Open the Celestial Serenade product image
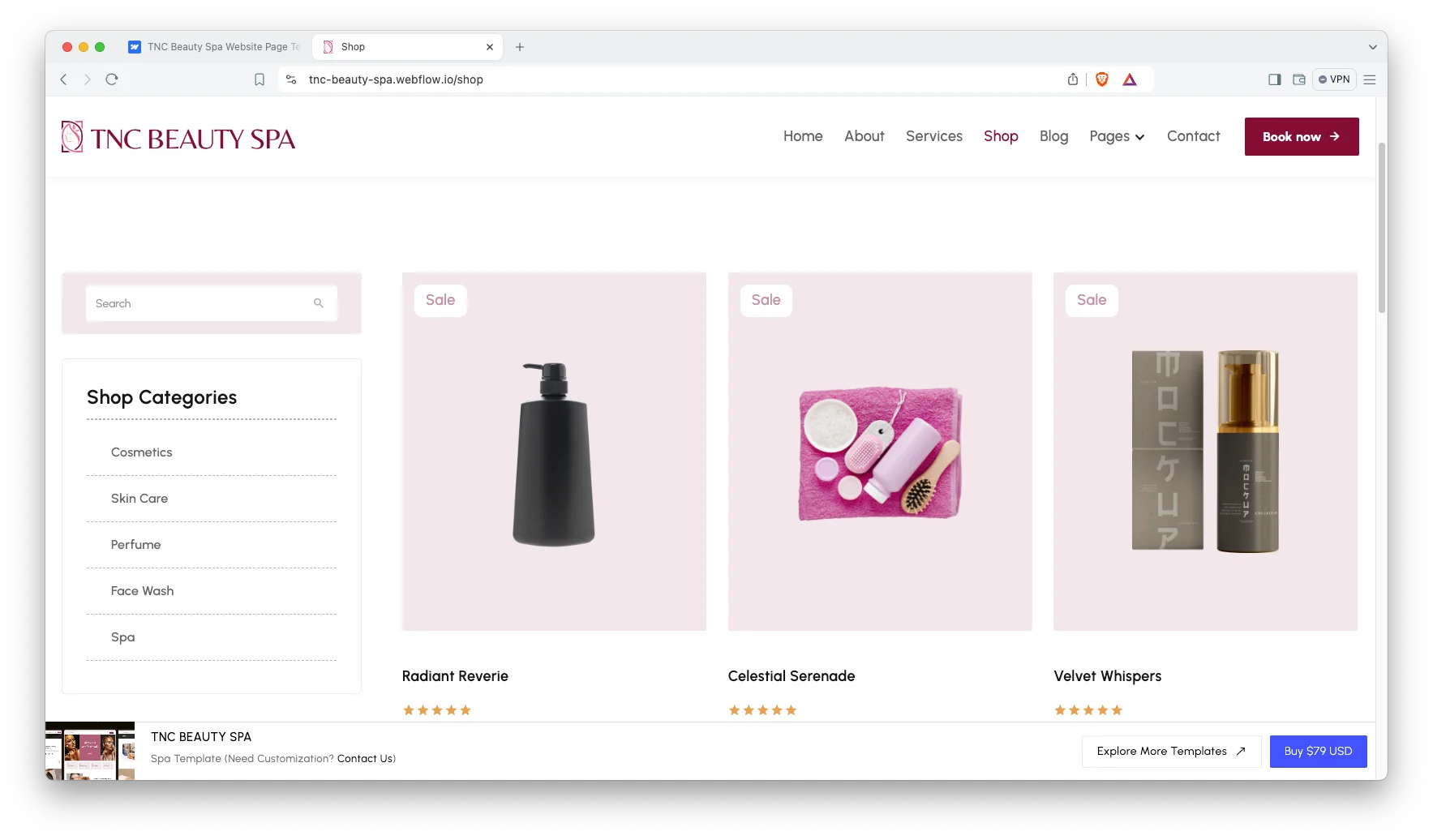This screenshot has height=840, width=1433. point(879,452)
